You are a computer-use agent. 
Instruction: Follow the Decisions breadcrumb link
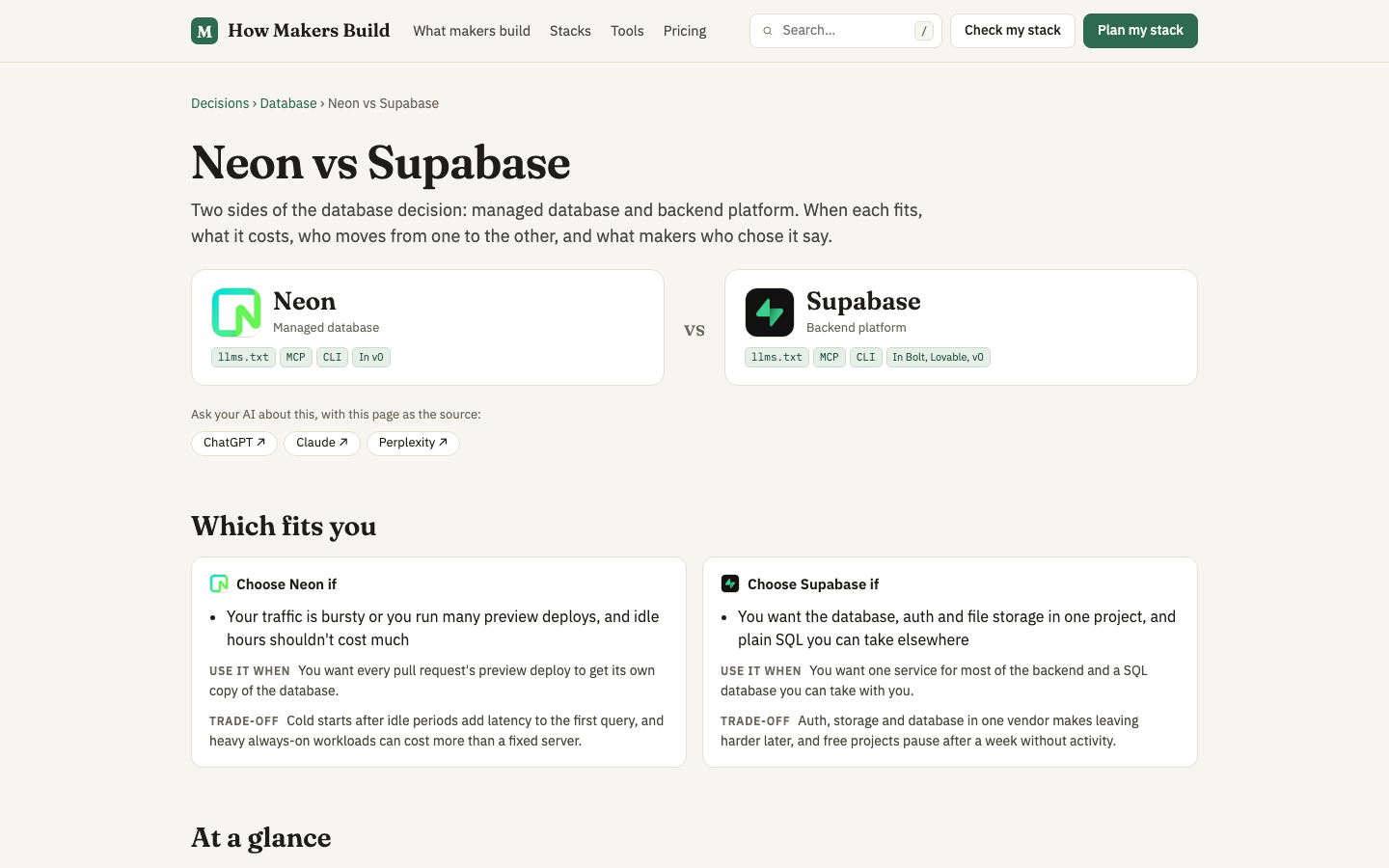pos(220,103)
